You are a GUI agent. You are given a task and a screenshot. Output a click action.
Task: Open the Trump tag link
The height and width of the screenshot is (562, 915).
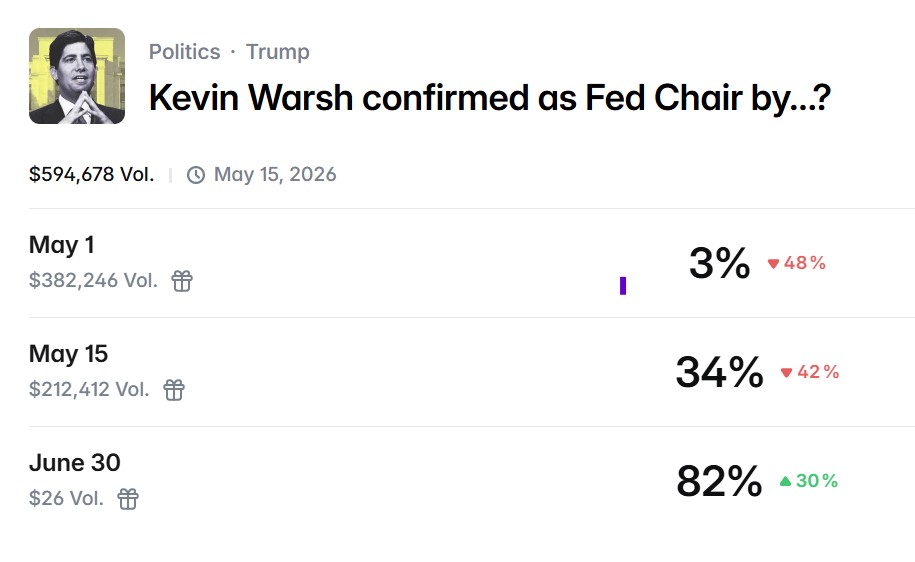point(277,52)
